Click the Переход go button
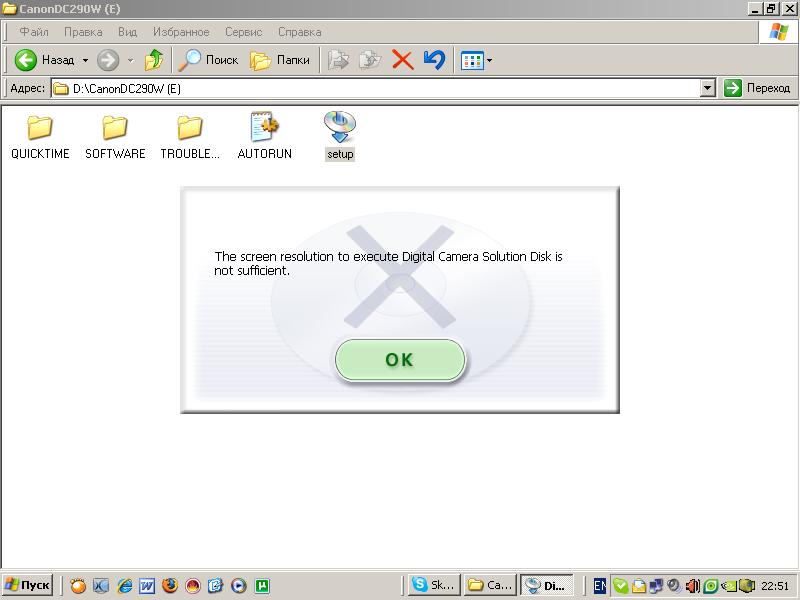The image size is (800, 600). pos(757,88)
